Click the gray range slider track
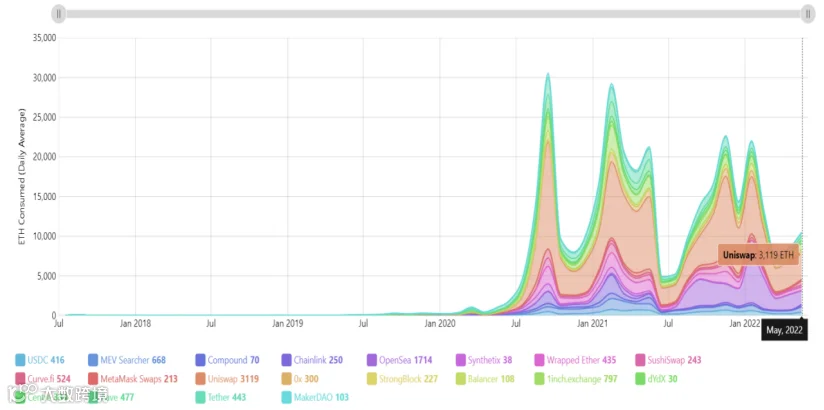Screen dimensions: 824x410 [434, 14]
